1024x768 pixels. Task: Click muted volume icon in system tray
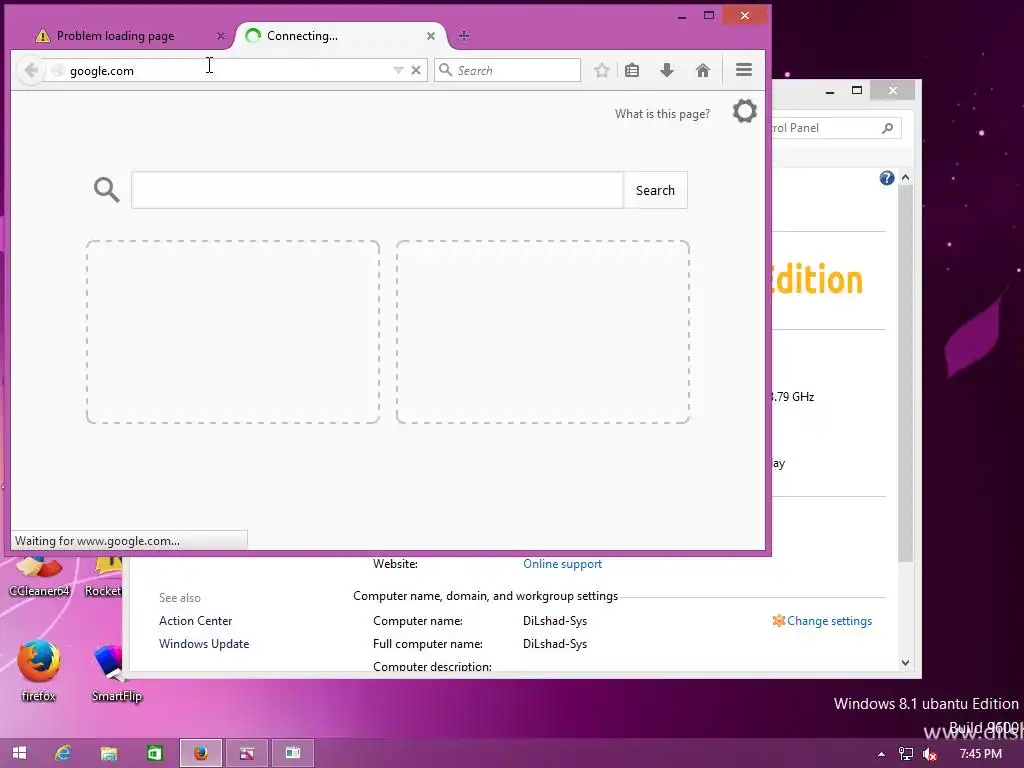point(930,754)
